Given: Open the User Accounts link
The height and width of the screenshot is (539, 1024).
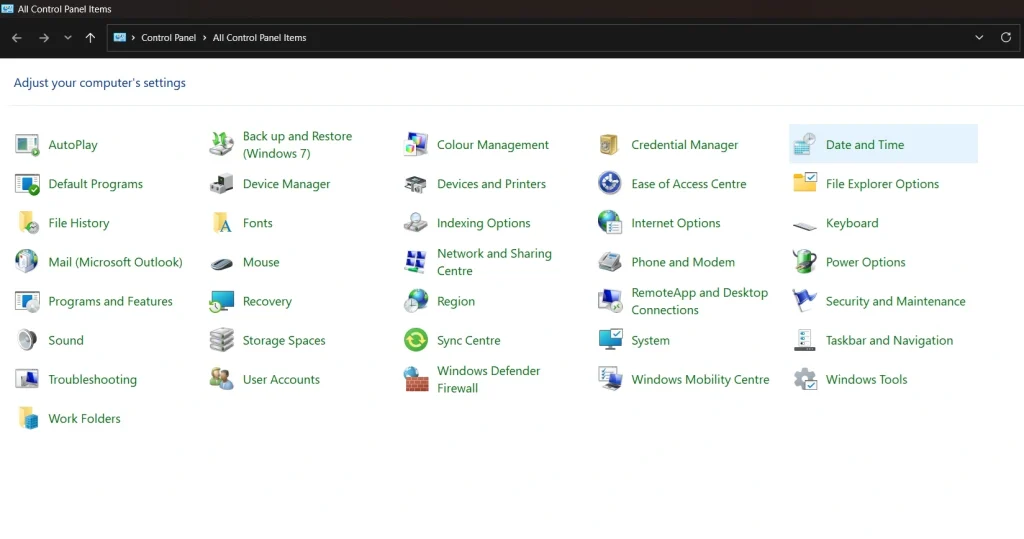Looking at the screenshot, I should tap(281, 380).
